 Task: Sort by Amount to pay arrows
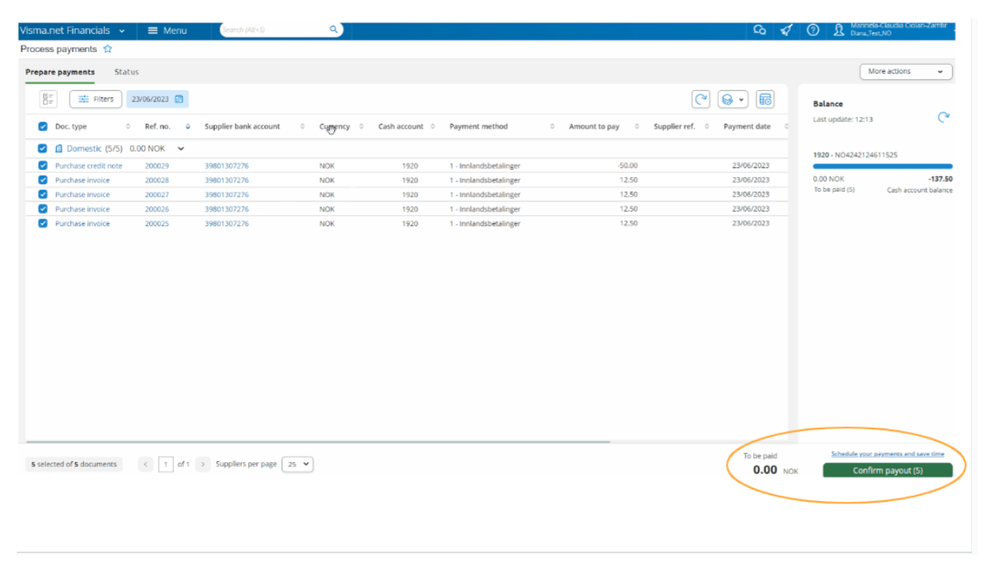[636, 126]
